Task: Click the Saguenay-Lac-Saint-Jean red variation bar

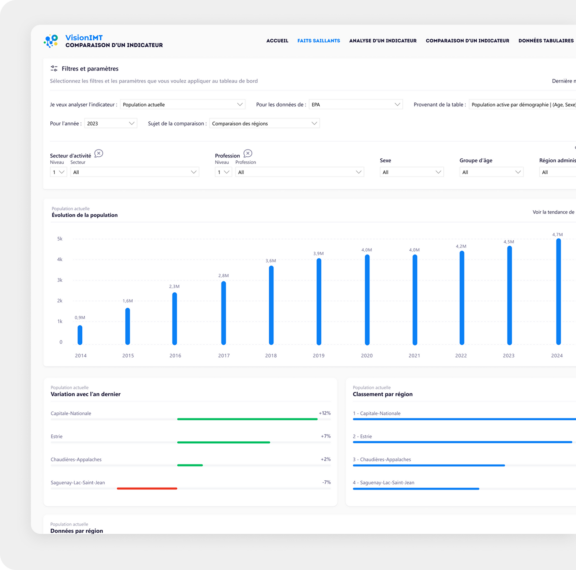Action: click(x=147, y=488)
